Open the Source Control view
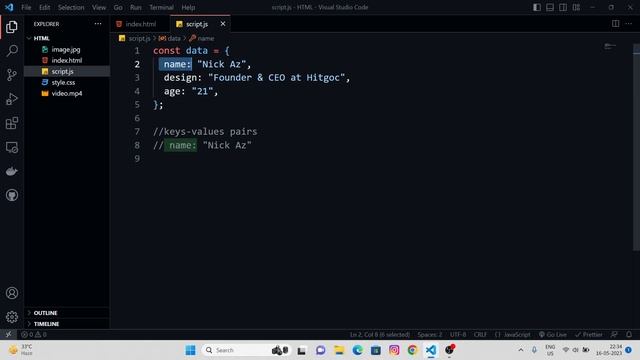Viewport: 640px width, 360px height. [x=12, y=75]
